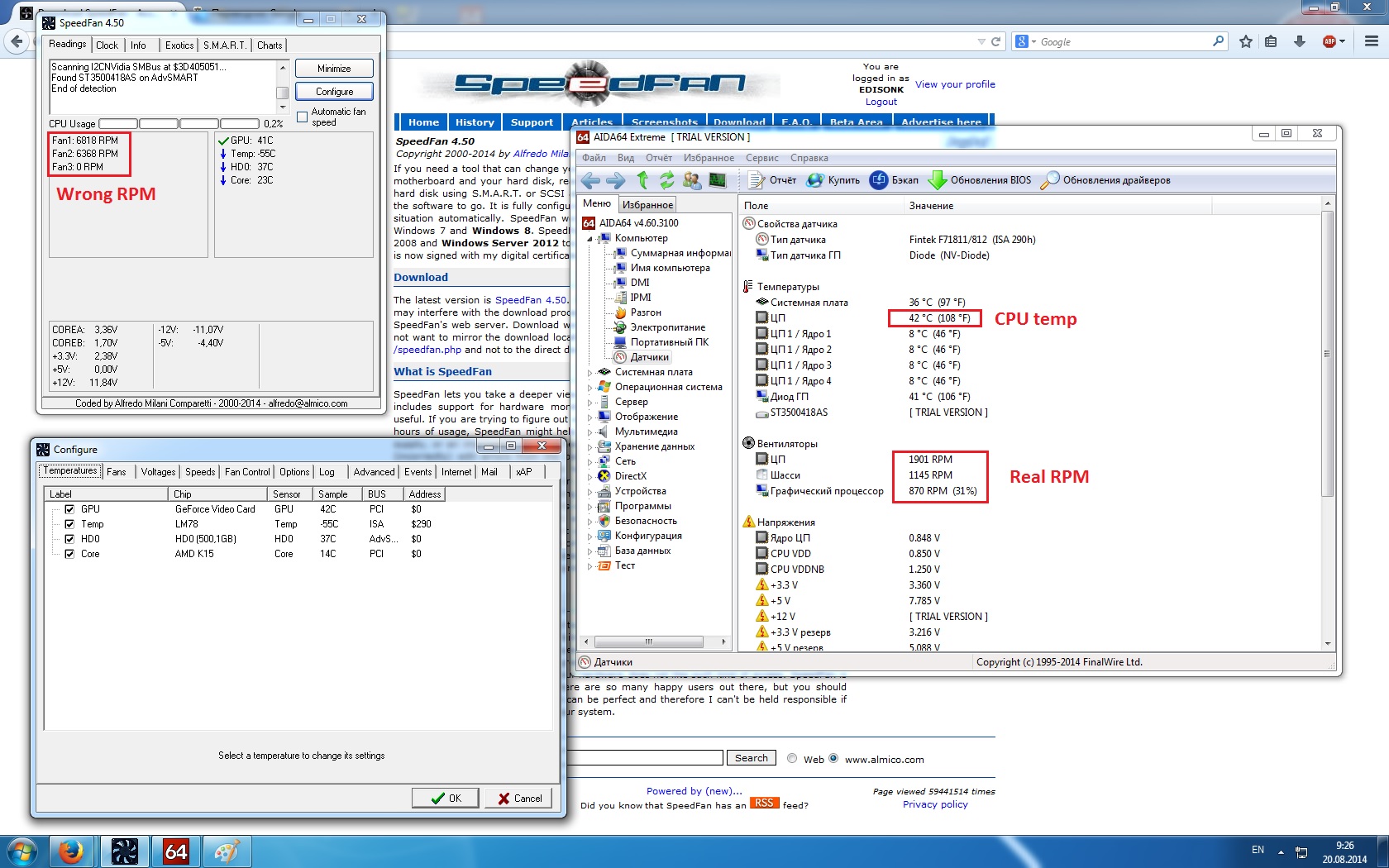Click the SpeedFan Configure button
Viewport: 1389px width, 868px height.
(334, 92)
